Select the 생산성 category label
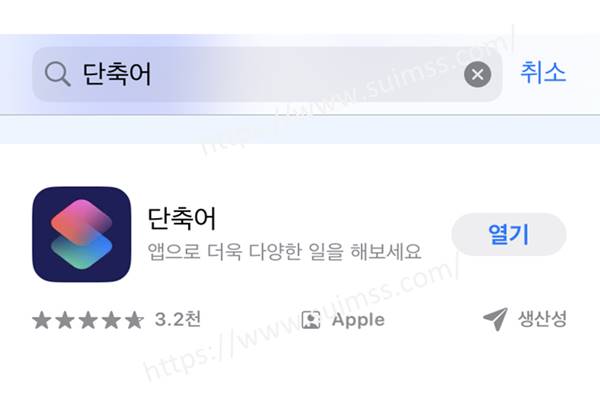Screen dimensions: 600x403 point(542,319)
